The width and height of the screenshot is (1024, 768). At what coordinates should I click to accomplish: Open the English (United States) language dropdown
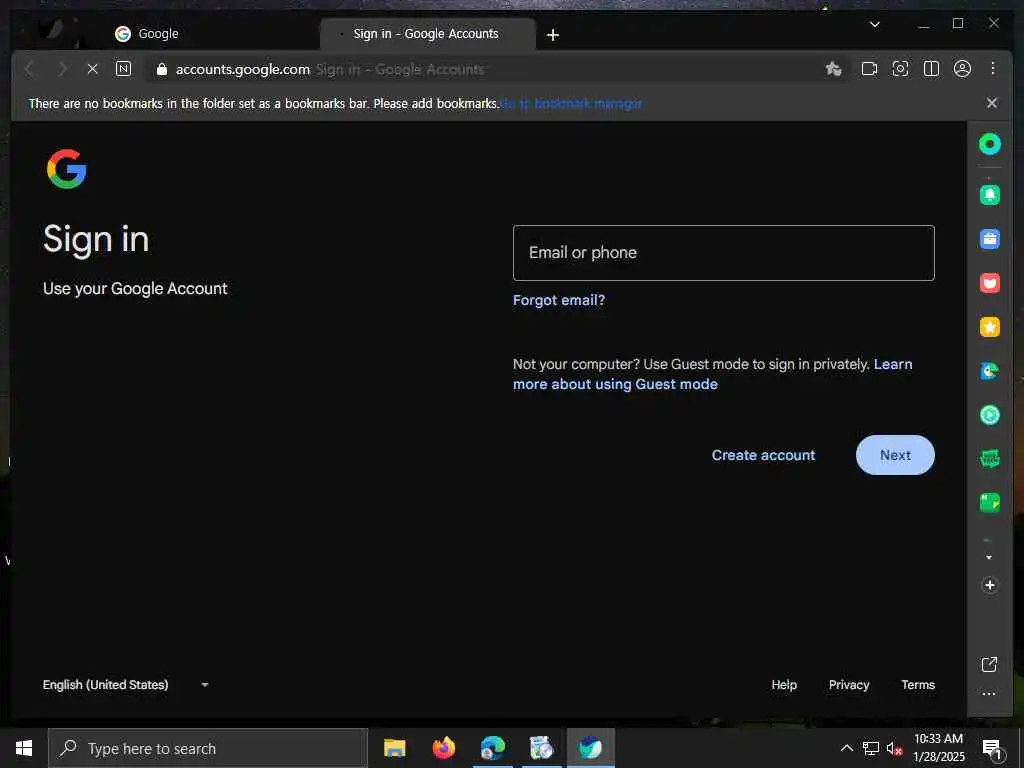126,684
